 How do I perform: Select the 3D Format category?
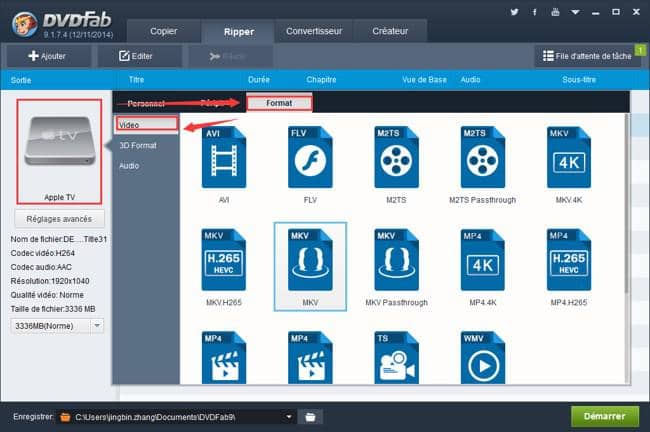pyautogui.click(x=138, y=146)
